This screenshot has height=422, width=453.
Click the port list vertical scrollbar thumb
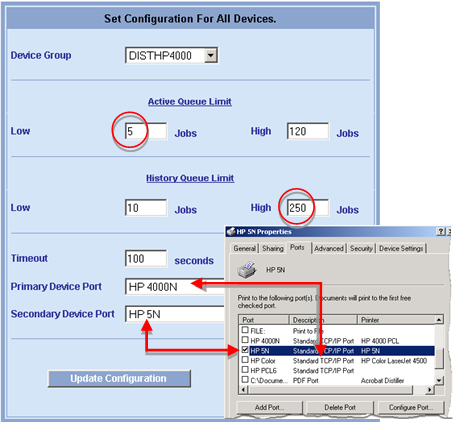439,358
